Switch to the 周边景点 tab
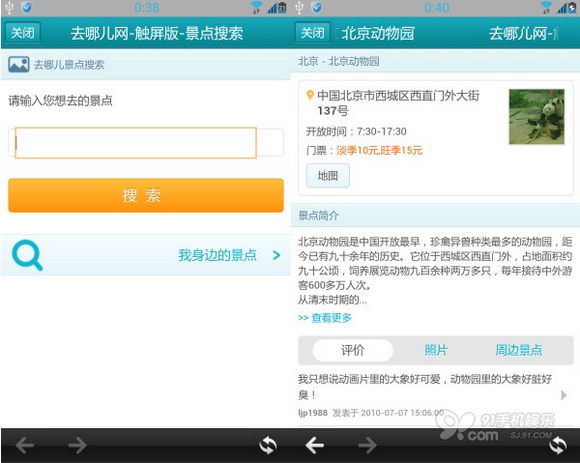This screenshot has width=580, height=463. pos(519,350)
